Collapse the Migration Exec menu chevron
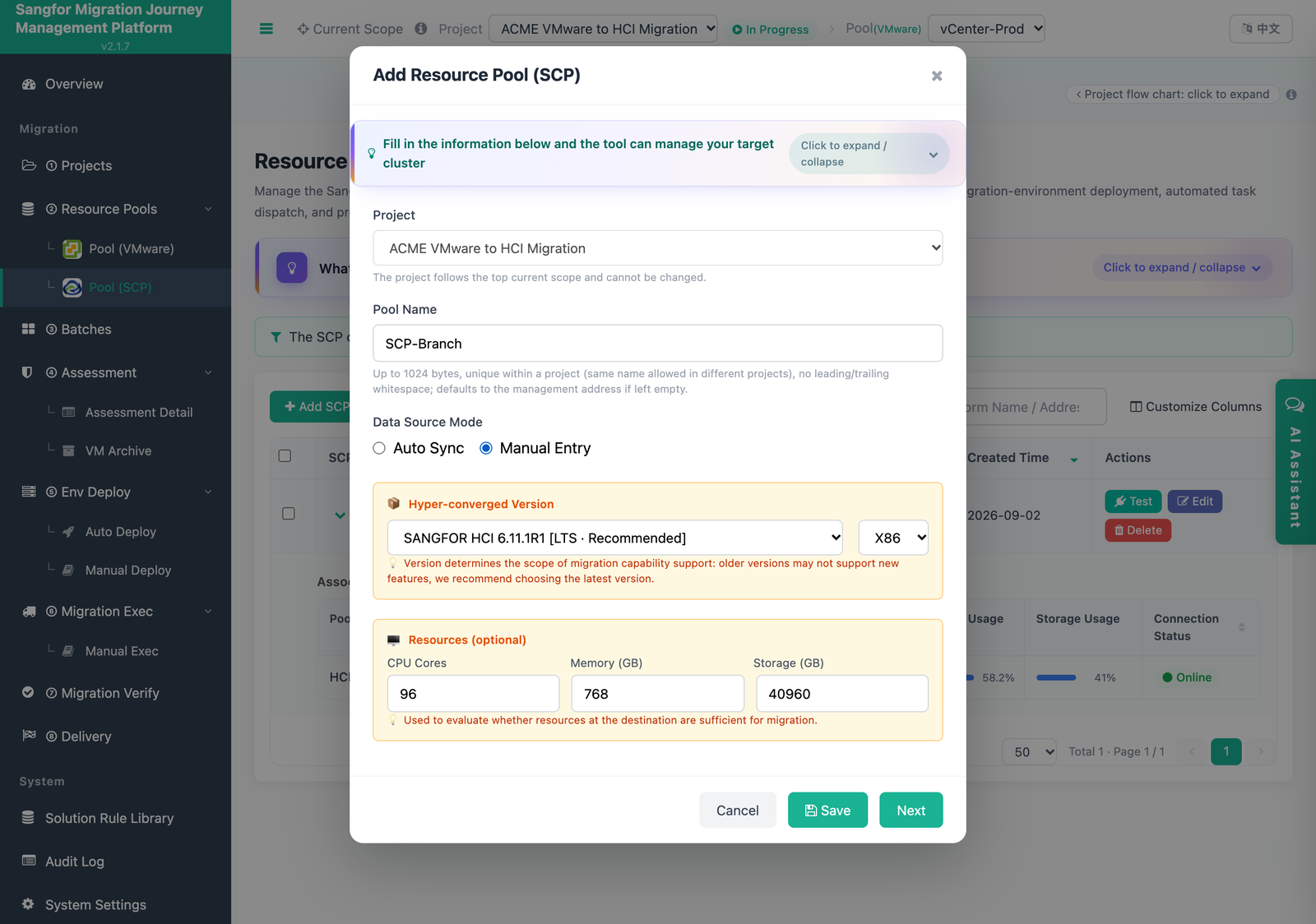 click(208, 611)
